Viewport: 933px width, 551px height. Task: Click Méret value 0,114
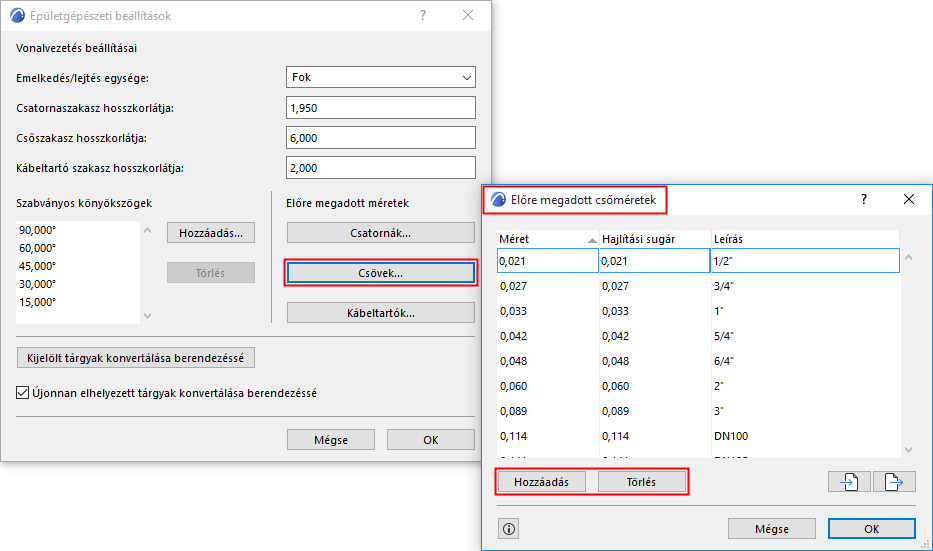tap(514, 436)
